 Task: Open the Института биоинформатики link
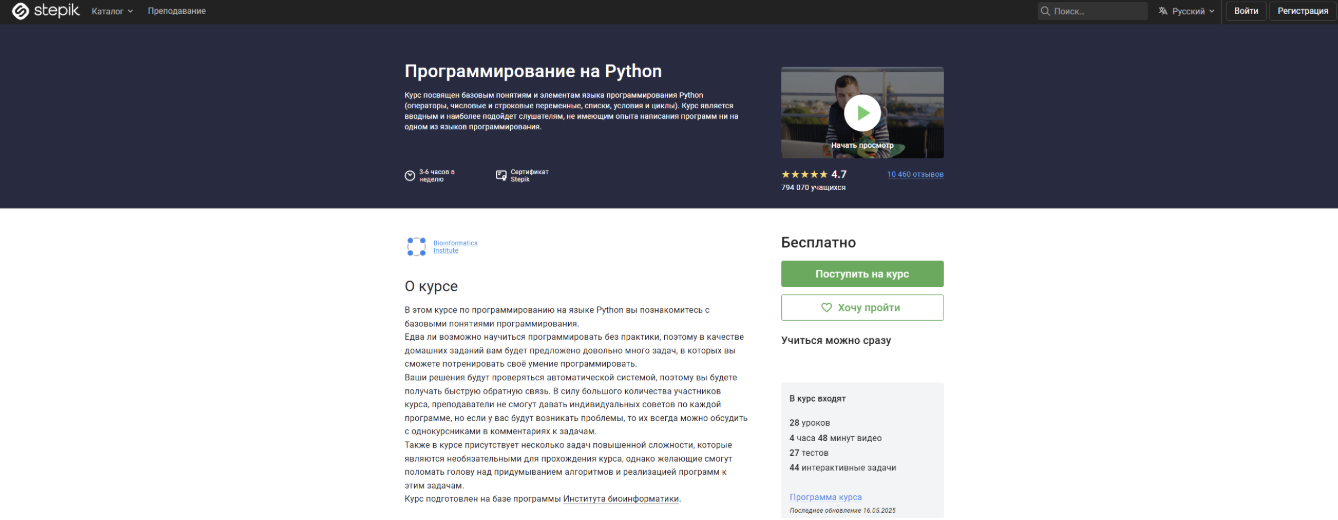click(x=621, y=498)
